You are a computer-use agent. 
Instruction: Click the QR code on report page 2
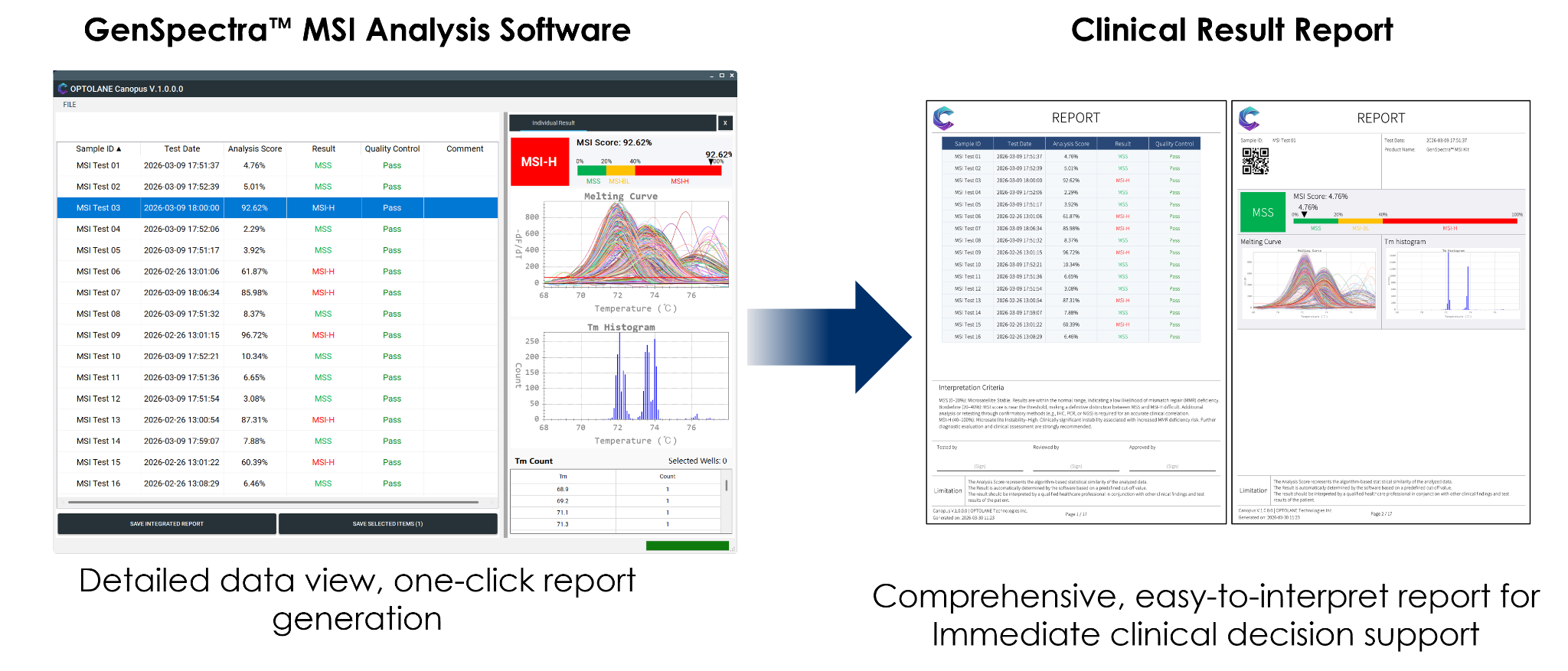tap(1255, 161)
